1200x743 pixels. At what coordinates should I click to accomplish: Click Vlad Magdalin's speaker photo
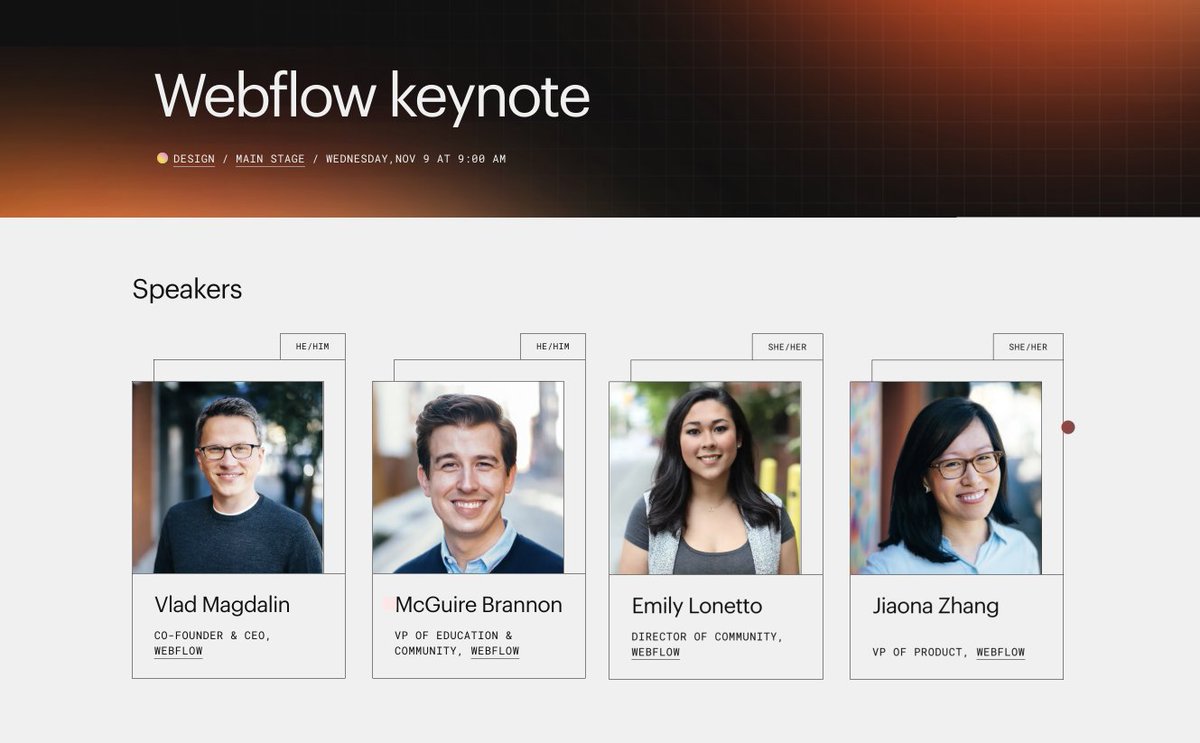point(228,475)
